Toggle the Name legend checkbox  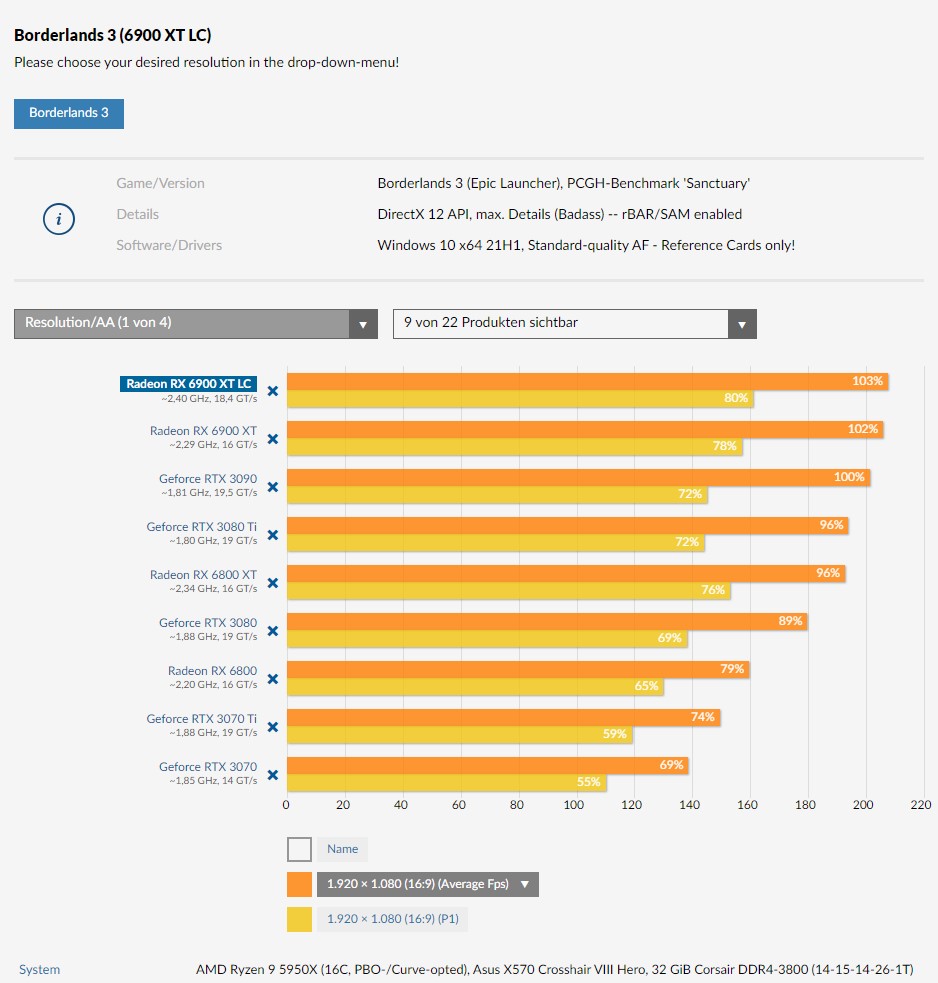[x=299, y=849]
